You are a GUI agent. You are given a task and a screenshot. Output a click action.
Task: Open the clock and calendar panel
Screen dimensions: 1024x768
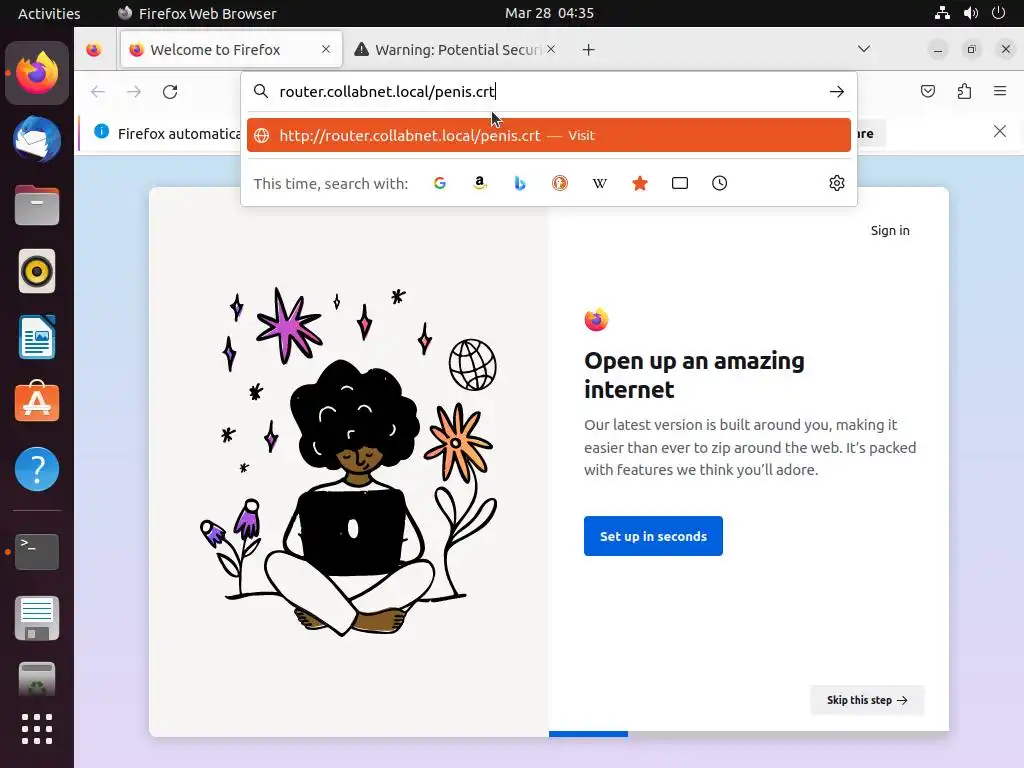click(x=549, y=13)
